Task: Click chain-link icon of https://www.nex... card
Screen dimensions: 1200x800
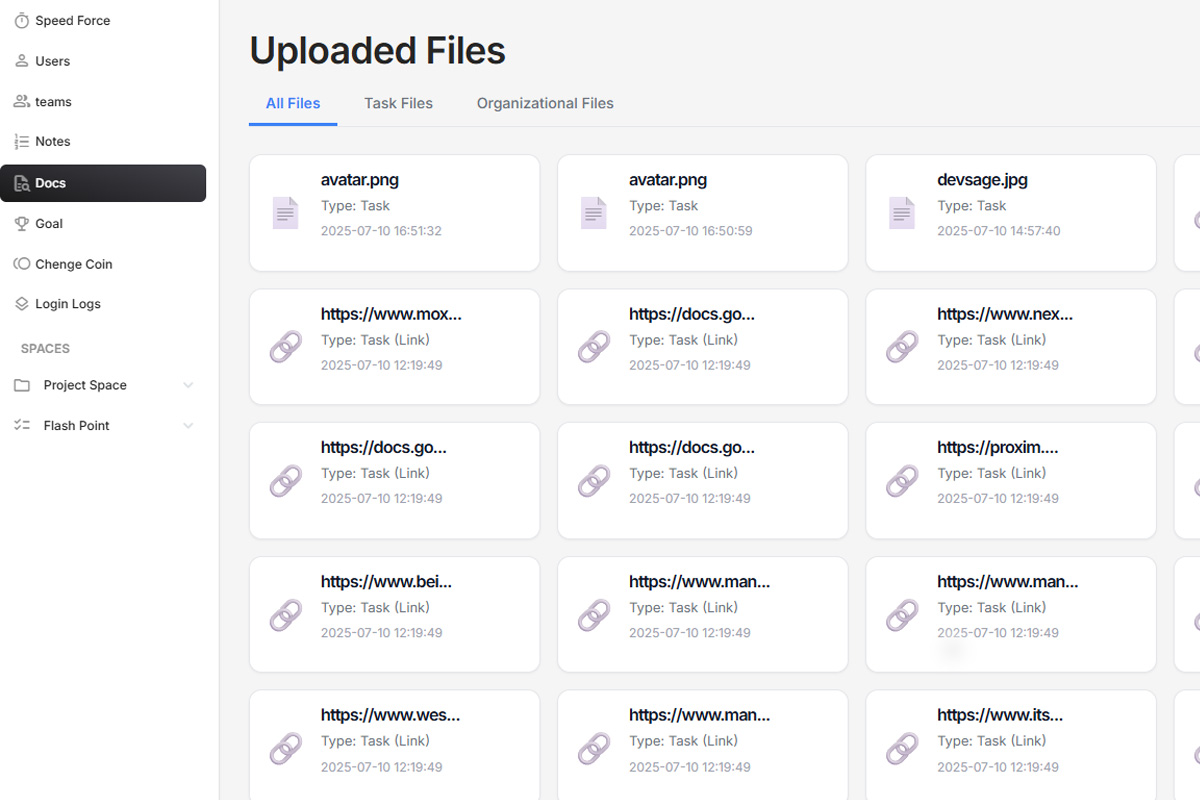Action: [x=902, y=347]
